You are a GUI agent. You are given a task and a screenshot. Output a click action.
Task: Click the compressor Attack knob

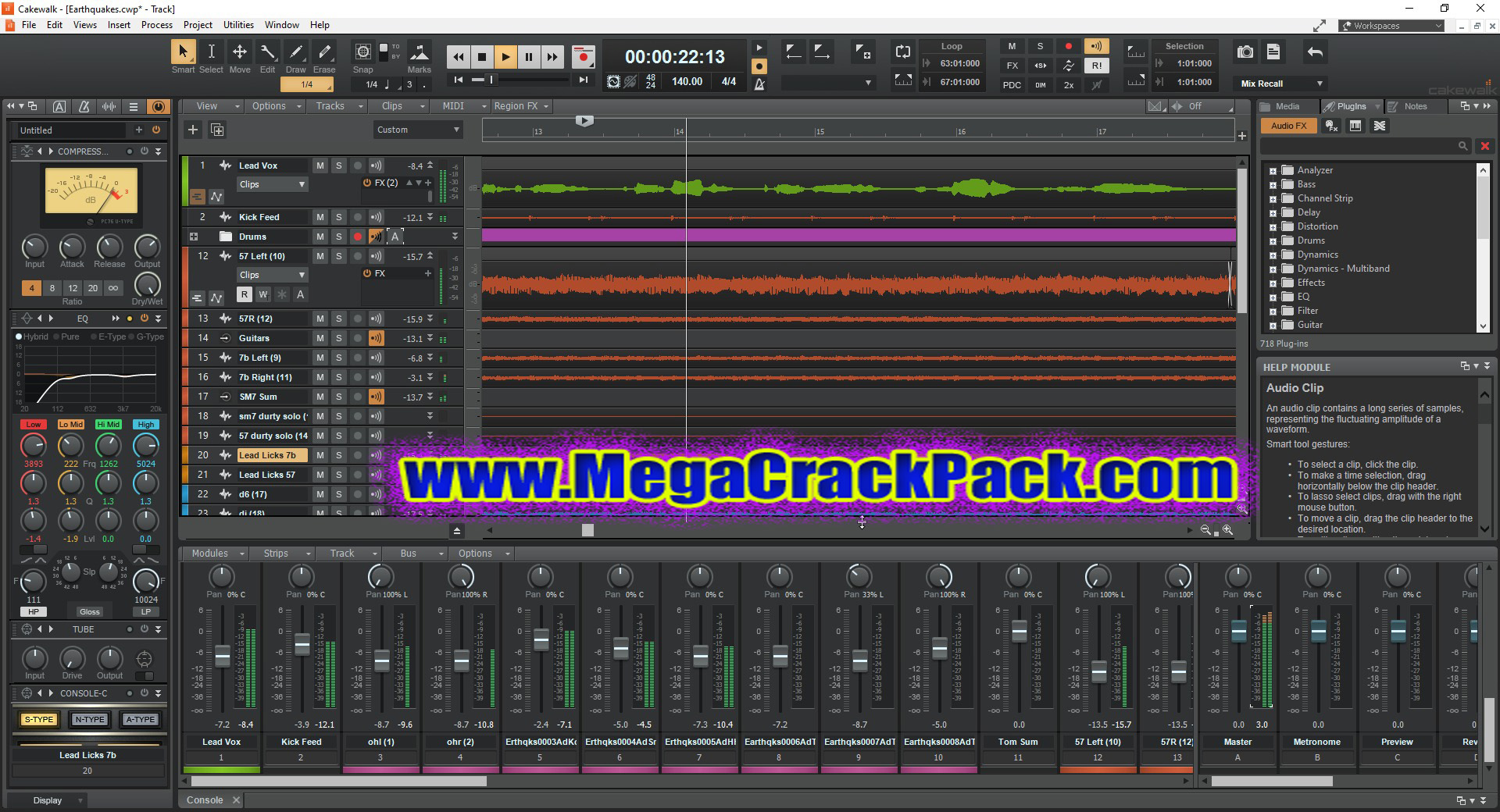click(72, 247)
